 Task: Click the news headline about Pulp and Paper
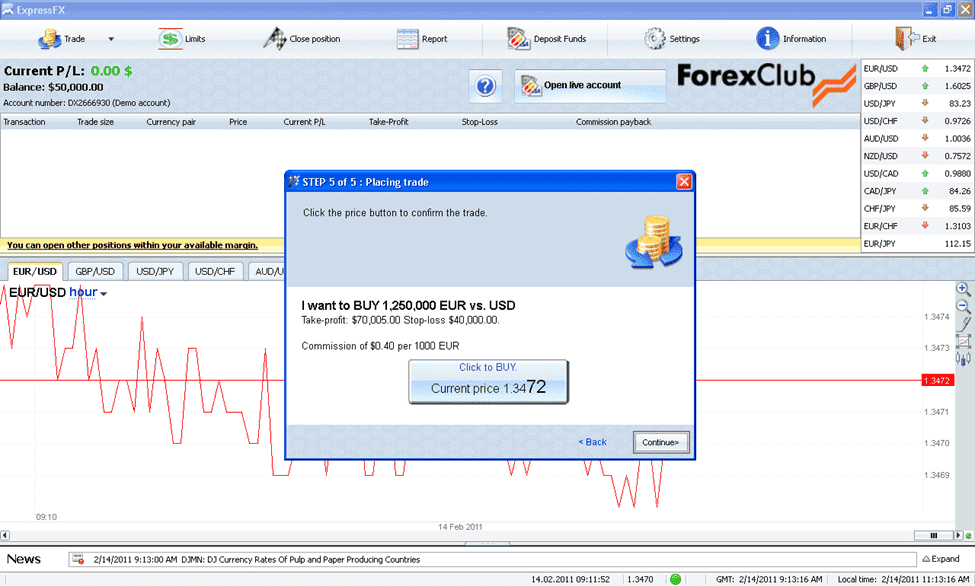click(x=257, y=559)
